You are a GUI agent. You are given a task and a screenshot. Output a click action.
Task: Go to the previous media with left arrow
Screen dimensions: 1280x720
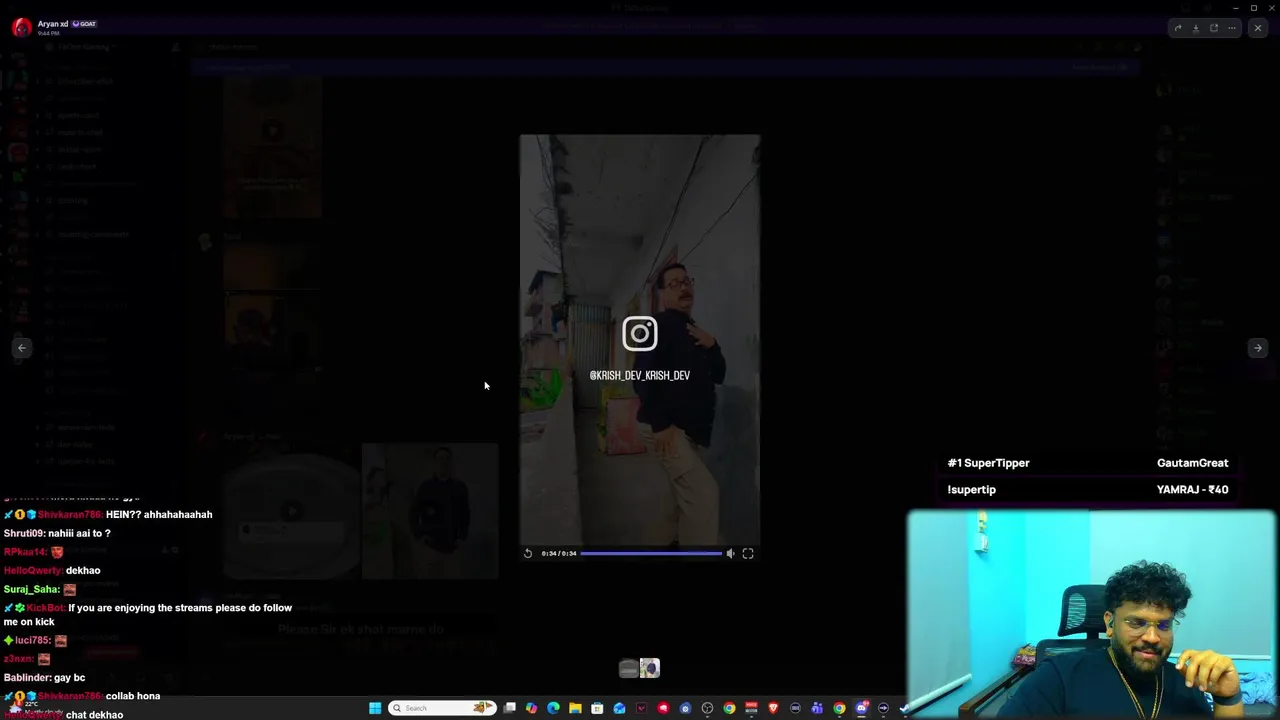[x=22, y=348]
